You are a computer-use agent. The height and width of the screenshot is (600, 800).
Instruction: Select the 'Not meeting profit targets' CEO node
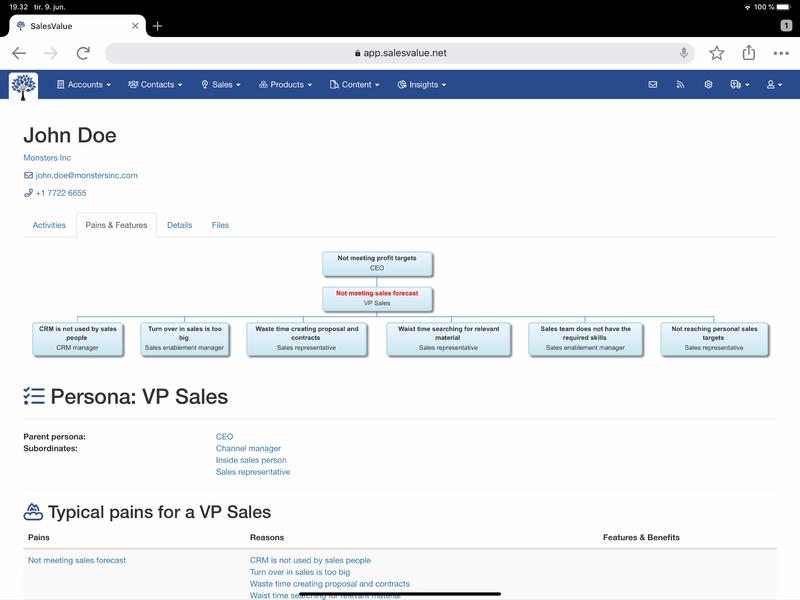coord(377,263)
